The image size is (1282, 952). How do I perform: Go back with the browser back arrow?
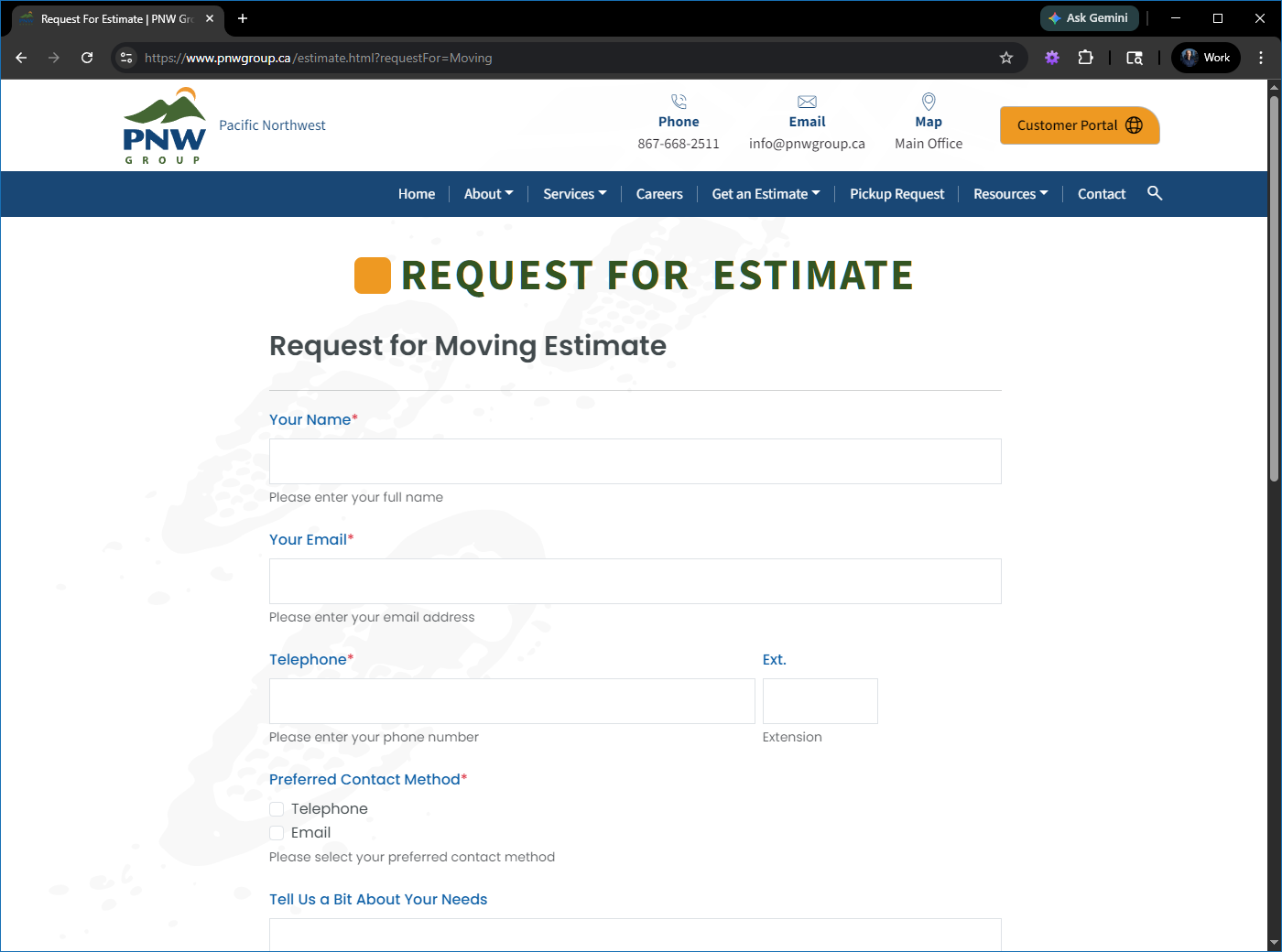(x=22, y=58)
